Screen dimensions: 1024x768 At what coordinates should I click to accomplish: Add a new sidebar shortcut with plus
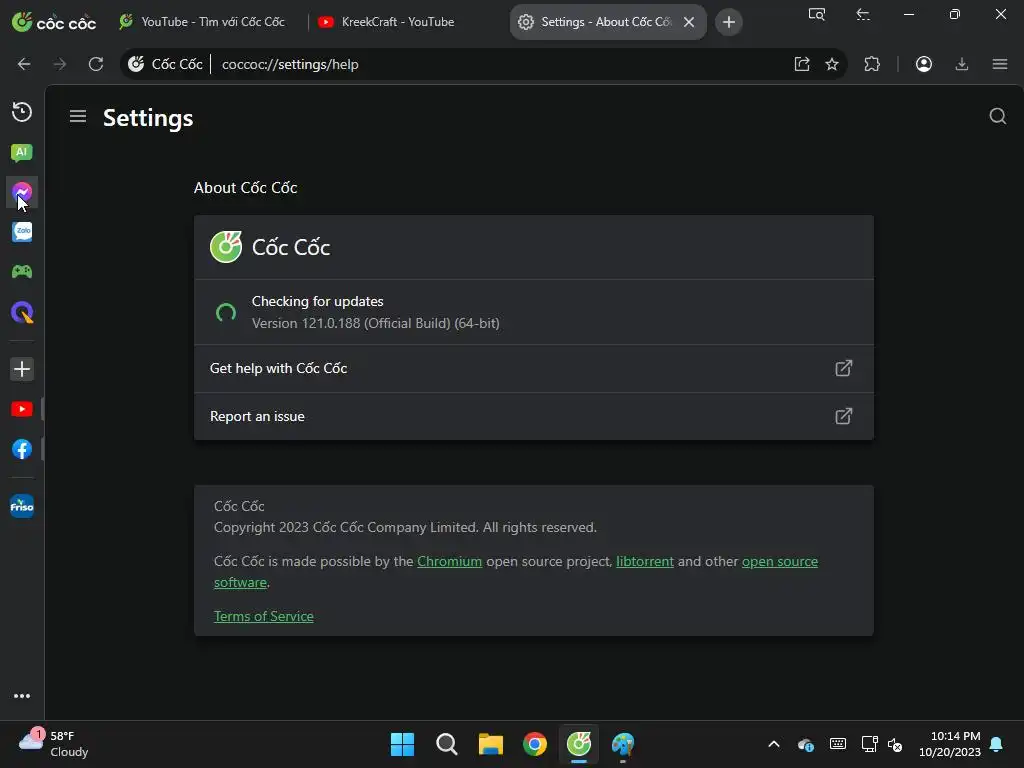click(22, 369)
